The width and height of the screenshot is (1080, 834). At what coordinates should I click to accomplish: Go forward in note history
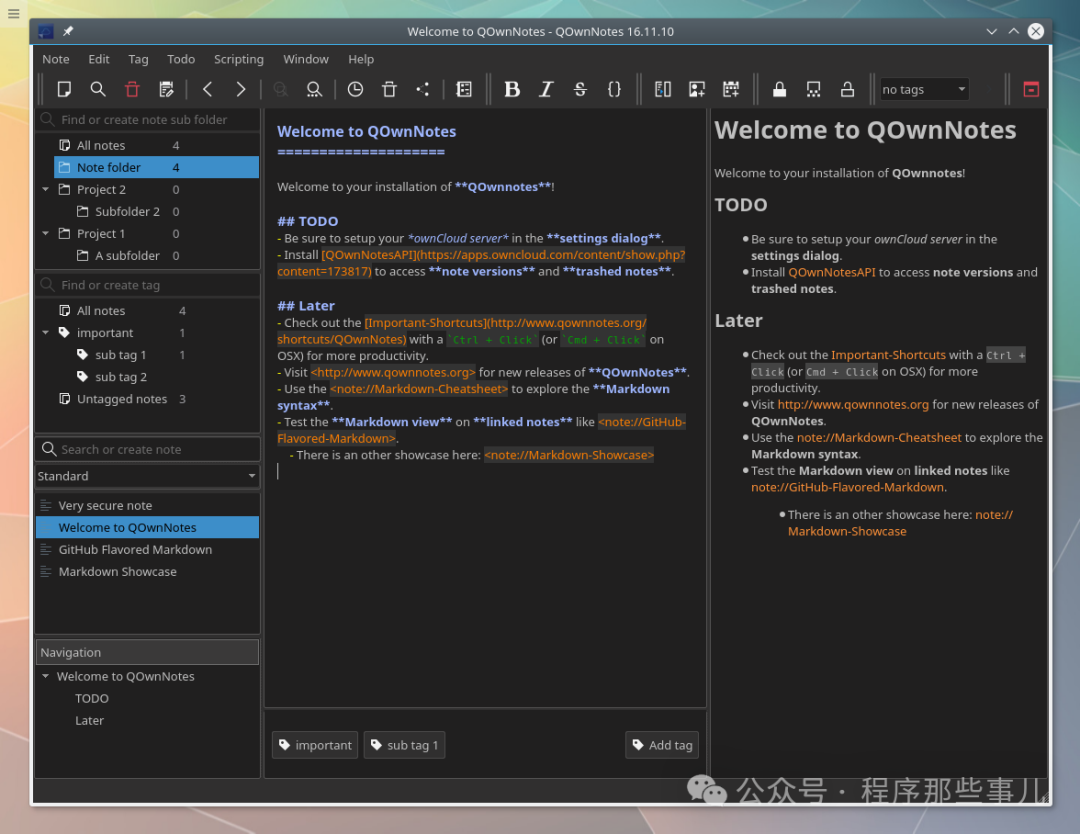240,89
